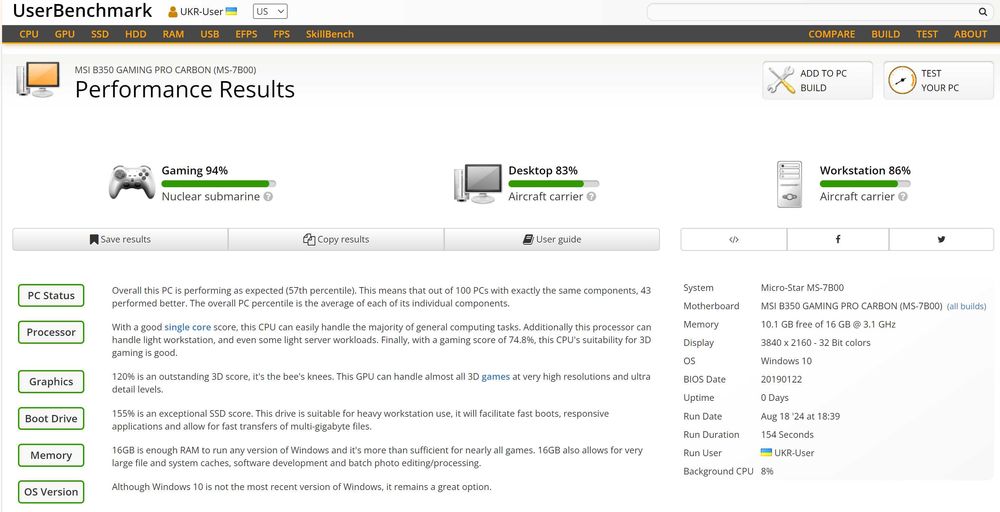Click the Copy results button
This screenshot has width=1000, height=512.
click(336, 239)
